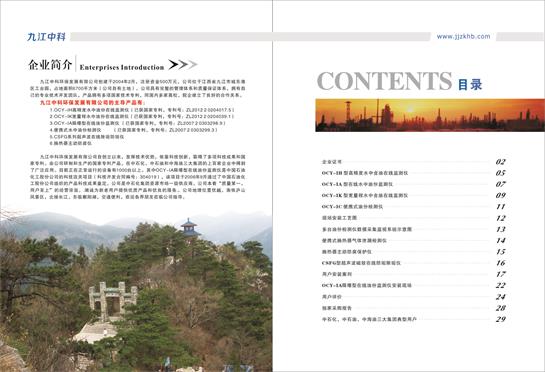Click the blue 目录 label
Viewport: 545px width, 372px height.
click(x=470, y=84)
